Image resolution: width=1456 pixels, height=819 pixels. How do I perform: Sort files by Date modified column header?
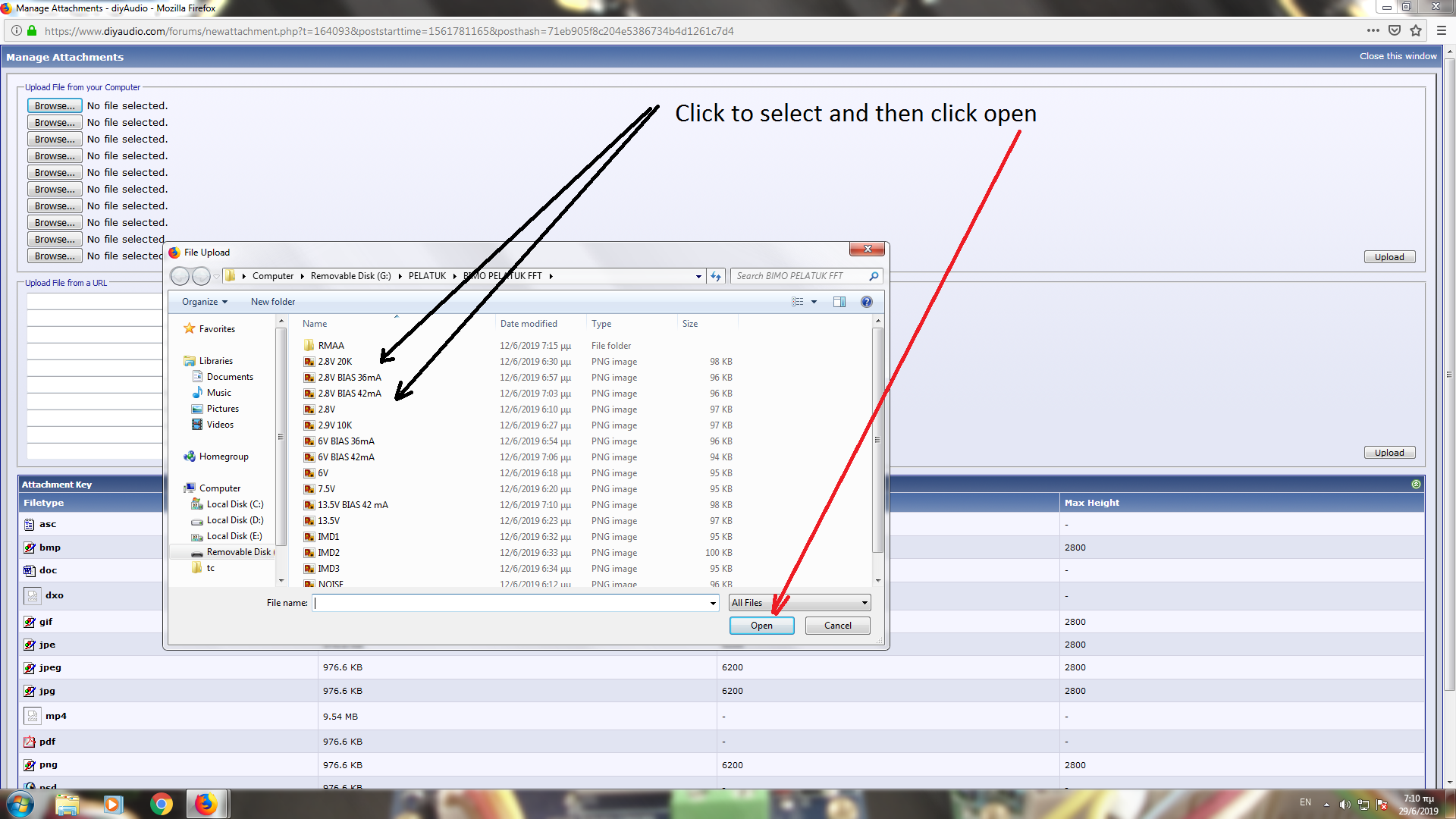pyautogui.click(x=529, y=324)
